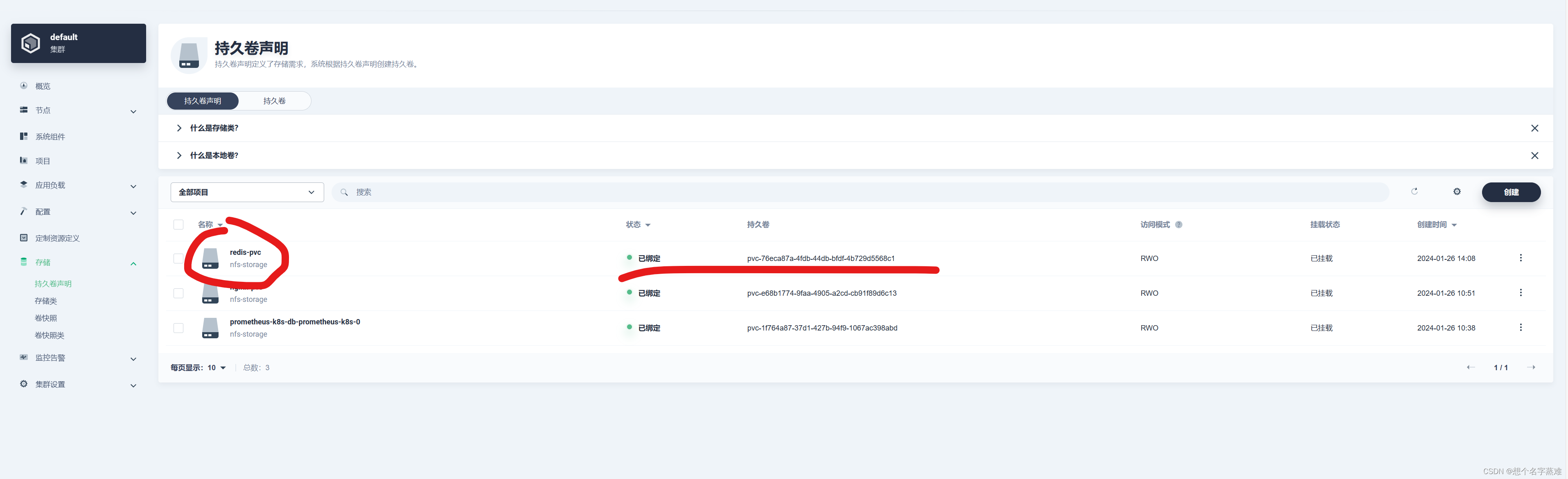Viewport: 1568px width, 479px height.
Task: Toggle the select-all header checkbox
Action: coord(178,225)
